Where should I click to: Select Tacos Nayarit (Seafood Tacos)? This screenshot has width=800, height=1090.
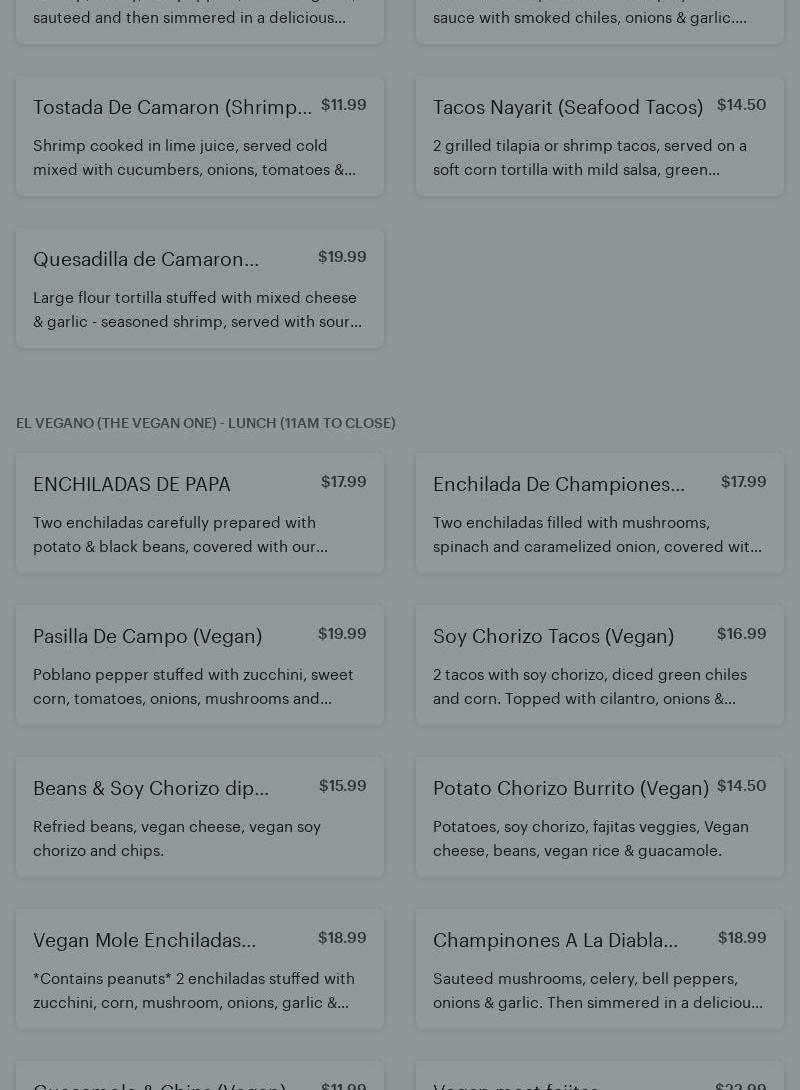[x=567, y=108]
